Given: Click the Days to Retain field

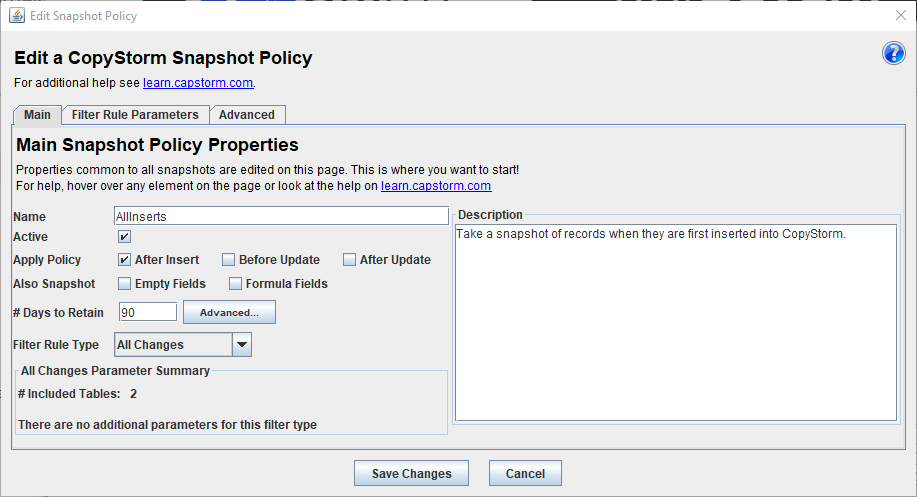Looking at the screenshot, I should (x=147, y=312).
